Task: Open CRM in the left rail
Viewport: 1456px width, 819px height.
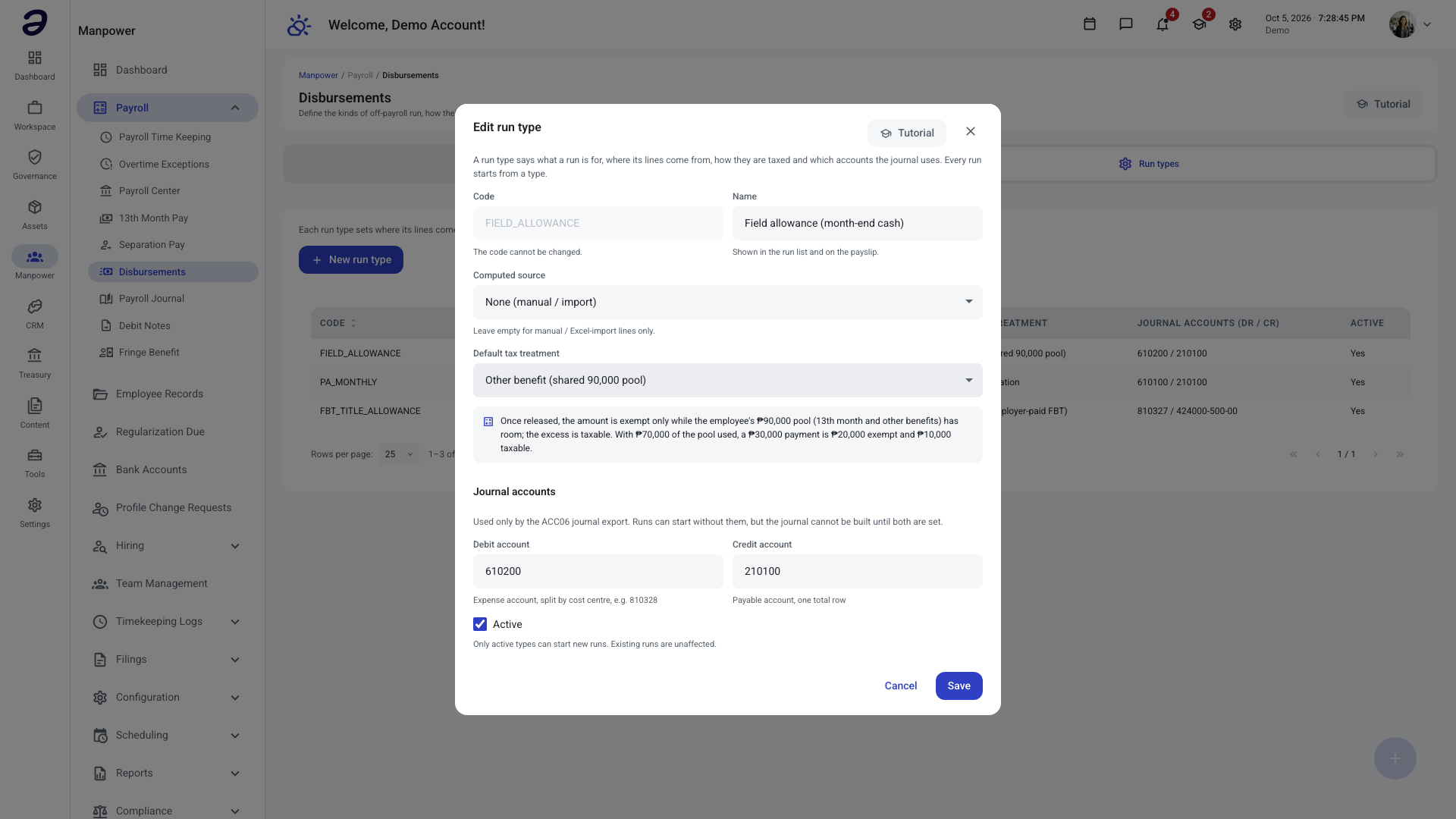Action: [x=35, y=314]
